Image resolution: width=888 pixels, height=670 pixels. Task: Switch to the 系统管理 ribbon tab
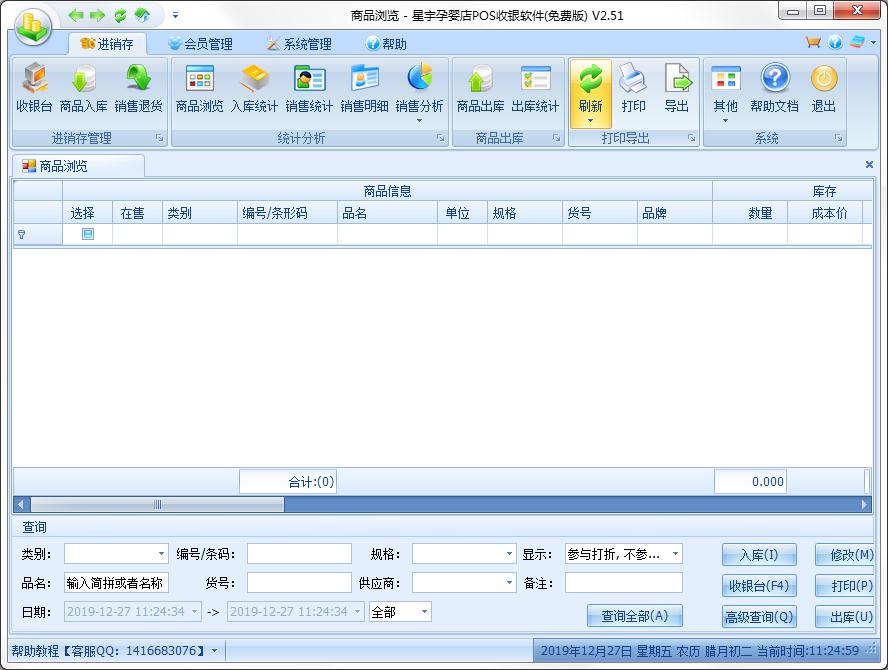tap(298, 44)
